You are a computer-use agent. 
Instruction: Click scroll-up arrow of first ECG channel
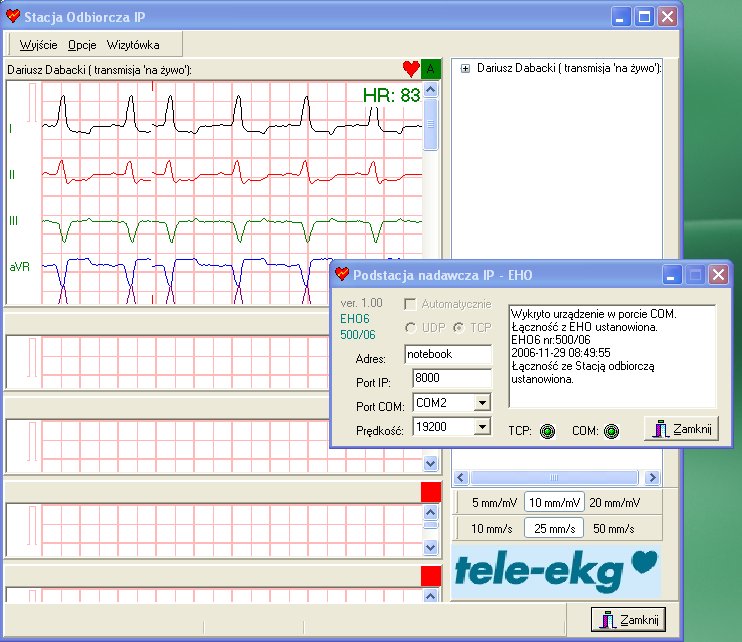pos(430,89)
